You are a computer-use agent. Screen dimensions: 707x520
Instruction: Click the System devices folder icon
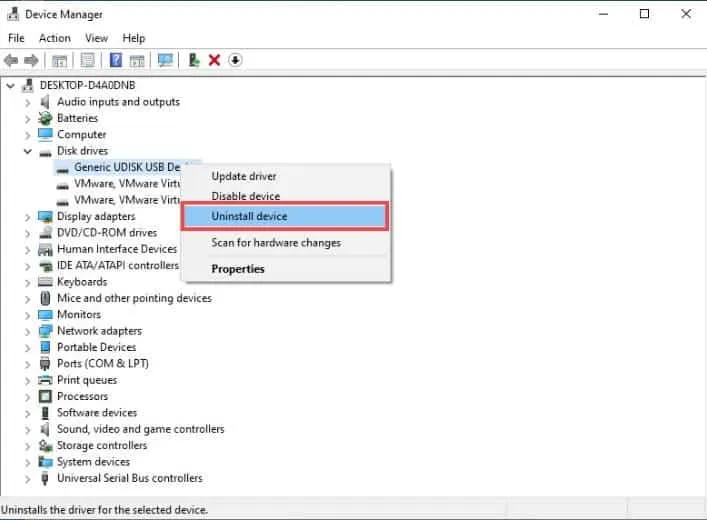point(45,462)
